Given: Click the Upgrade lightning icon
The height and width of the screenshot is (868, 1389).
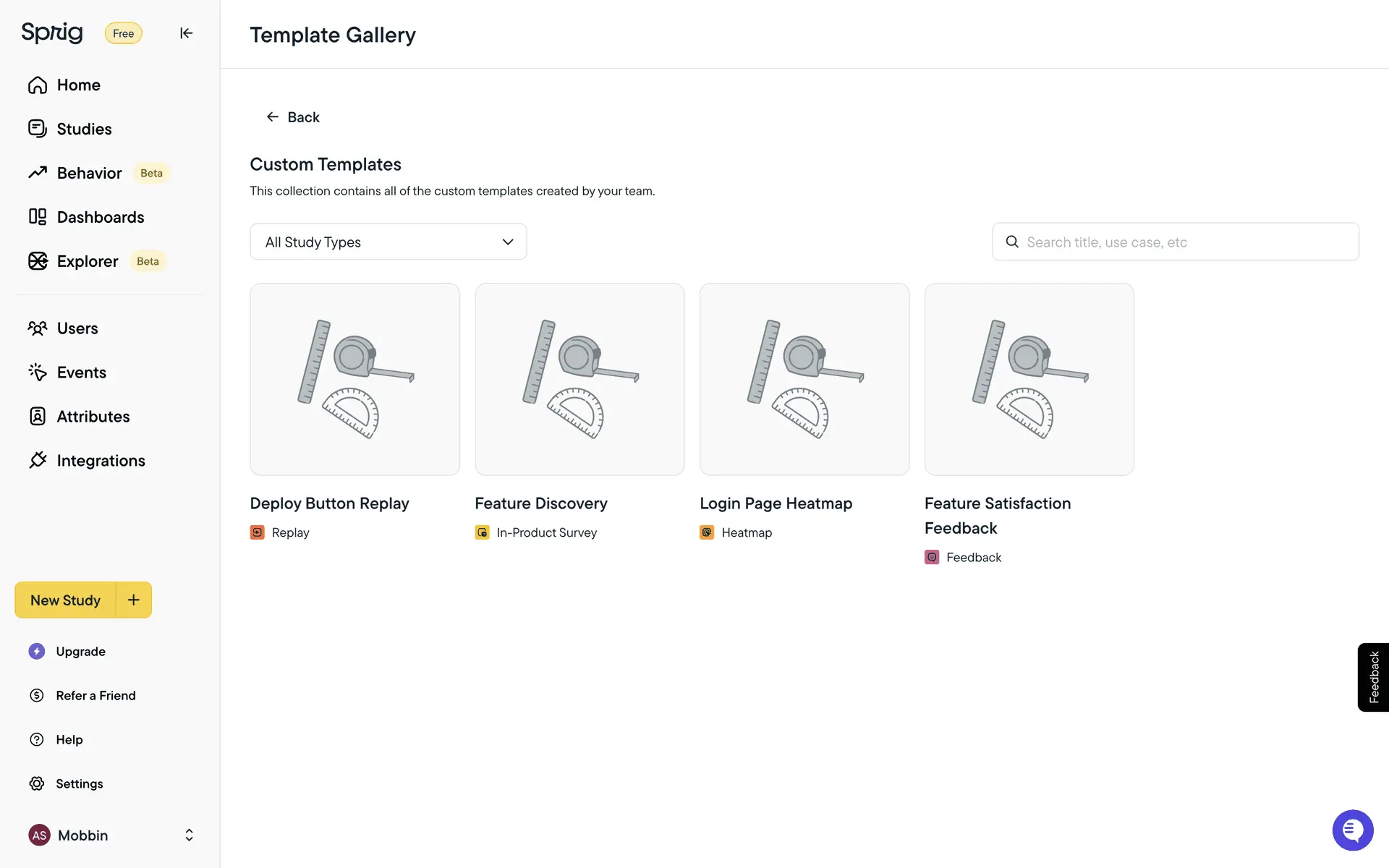Looking at the screenshot, I should click(37, 652).
